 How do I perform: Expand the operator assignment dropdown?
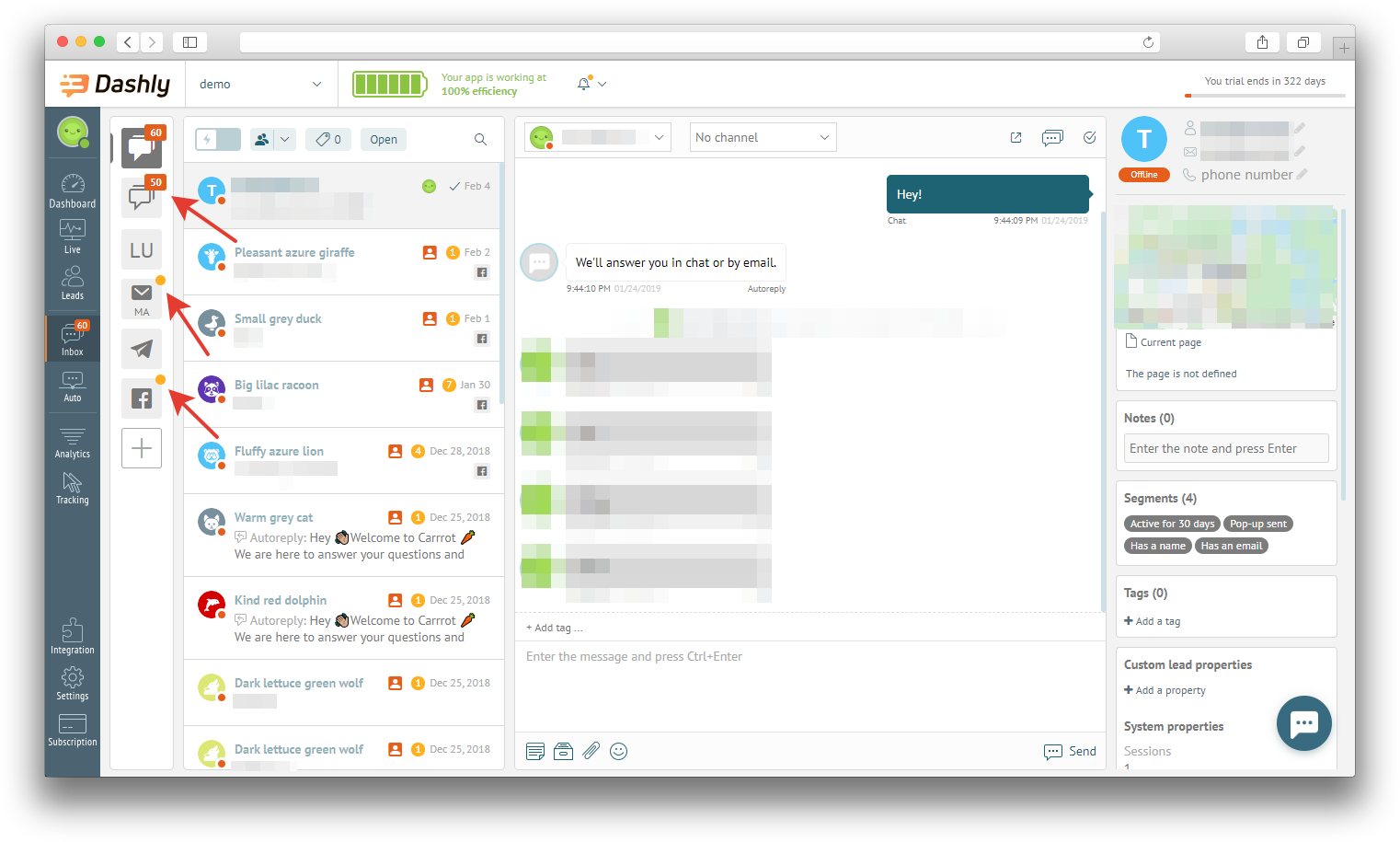coord(598,137)
